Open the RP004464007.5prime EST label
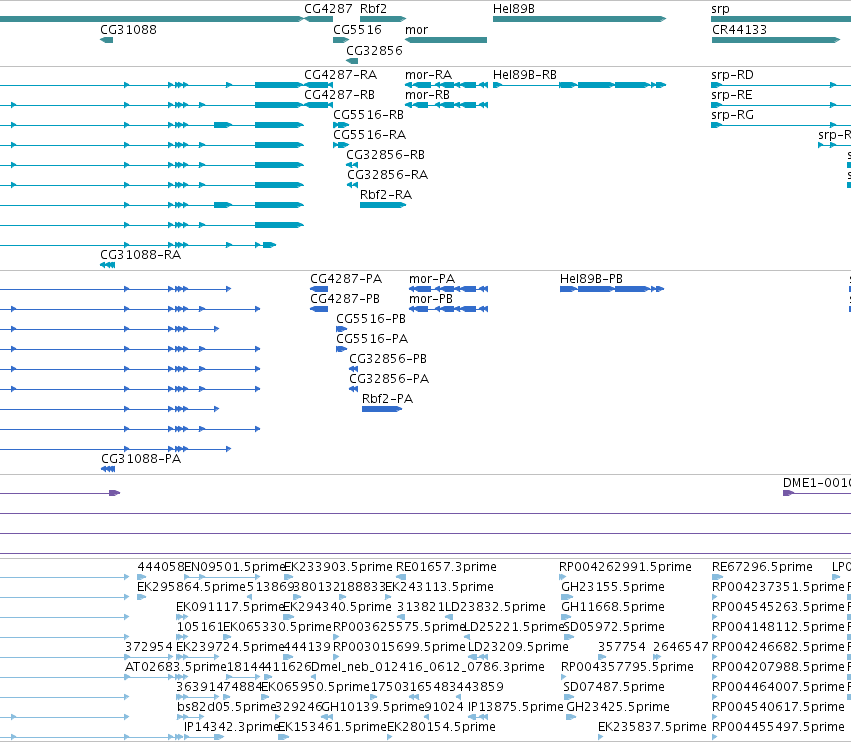The image size is (851, 742). coord(778,687)
